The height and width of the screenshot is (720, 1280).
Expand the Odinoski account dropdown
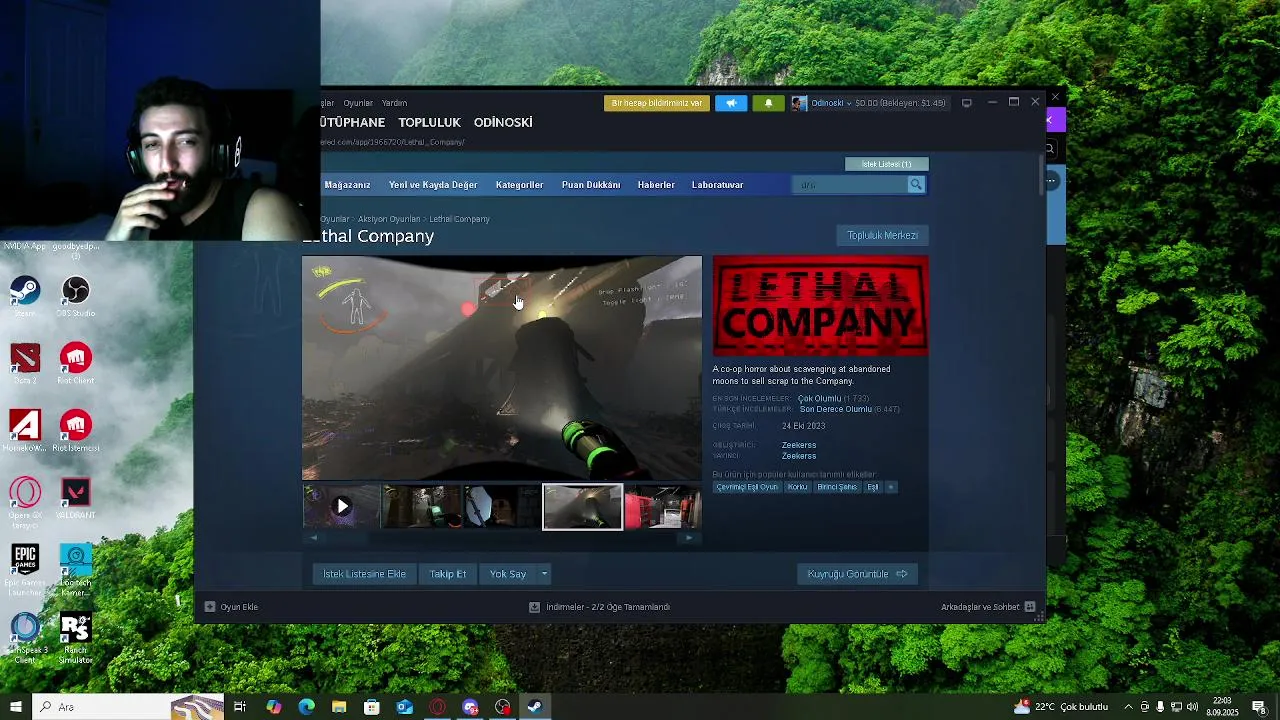849,103
